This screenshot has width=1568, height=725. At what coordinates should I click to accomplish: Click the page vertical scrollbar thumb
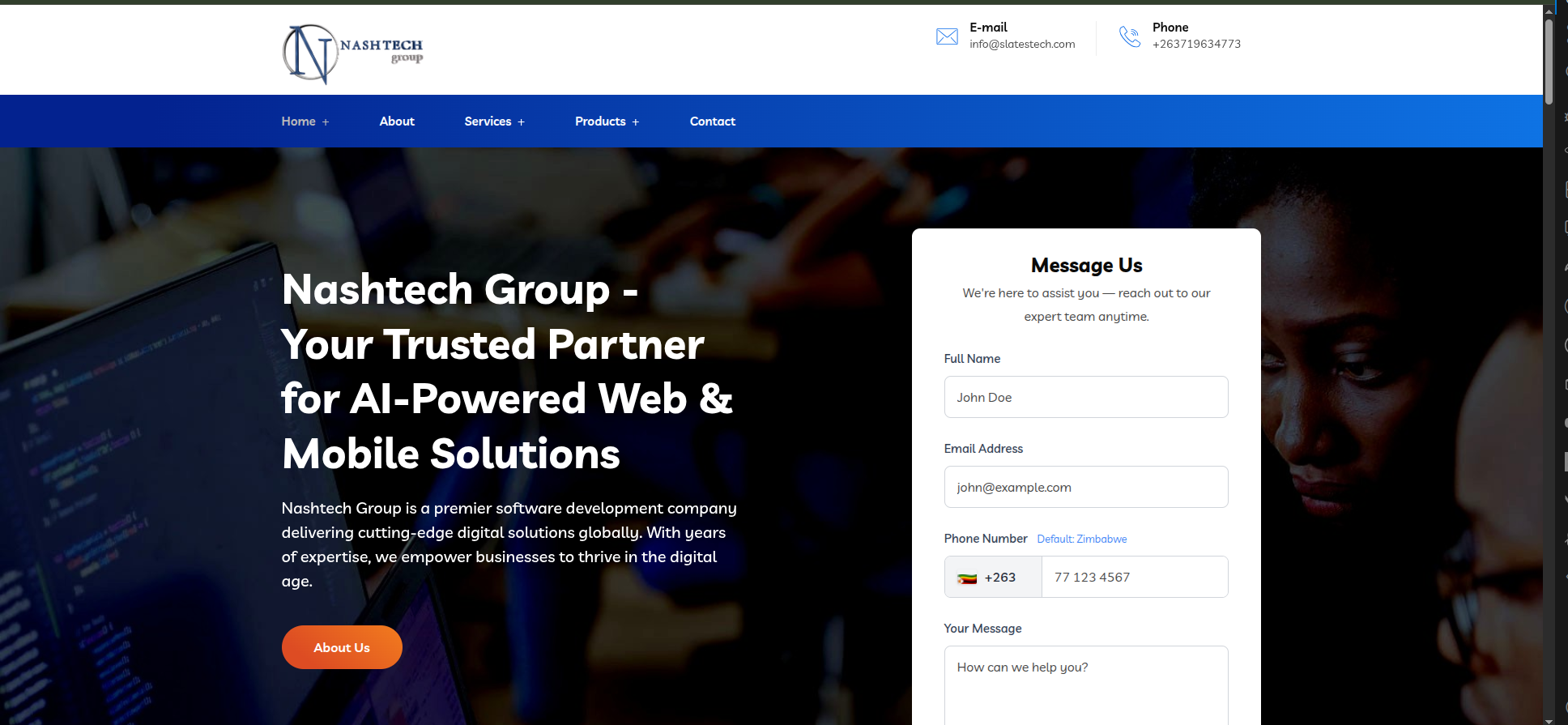coord(1549,61)
